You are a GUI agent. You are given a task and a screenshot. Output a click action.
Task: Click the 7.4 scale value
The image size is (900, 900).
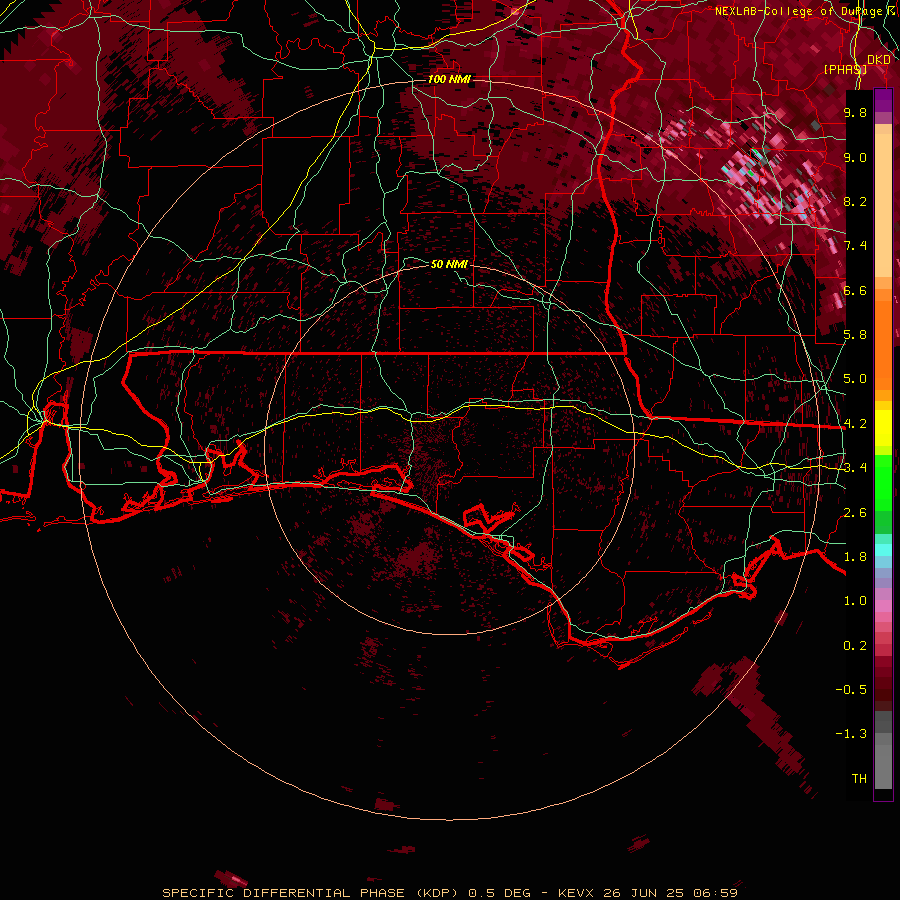coord(855,246)
